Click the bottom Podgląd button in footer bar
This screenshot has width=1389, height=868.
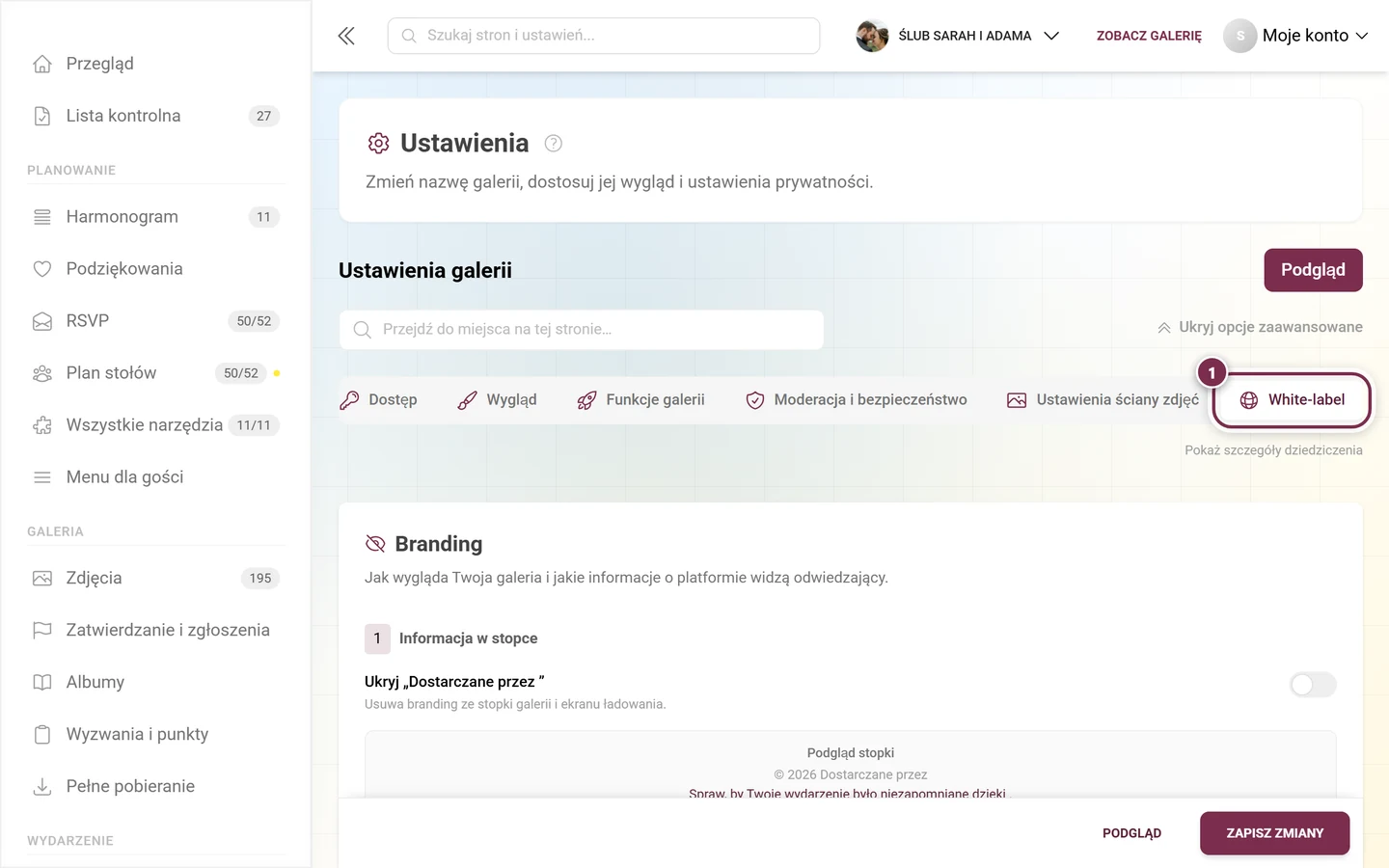tap(1131, 833)
